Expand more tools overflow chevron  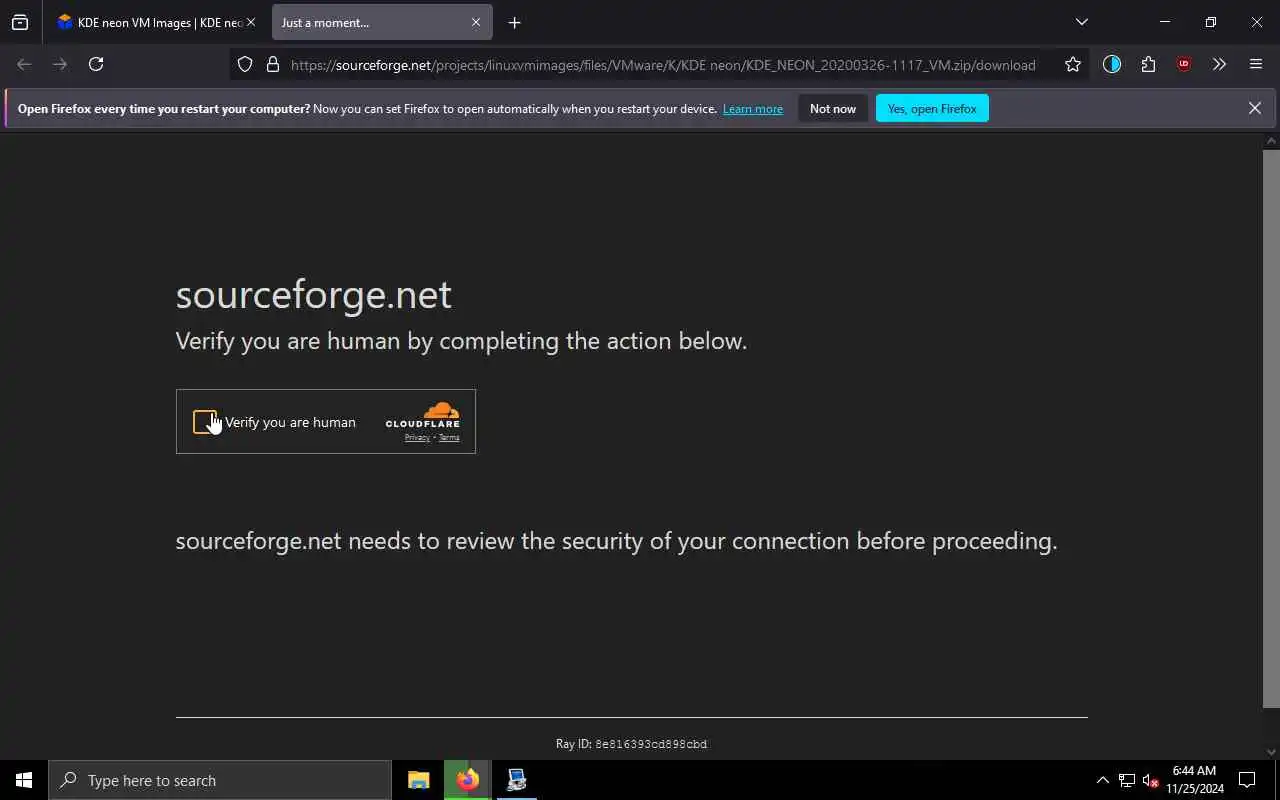1219,64
